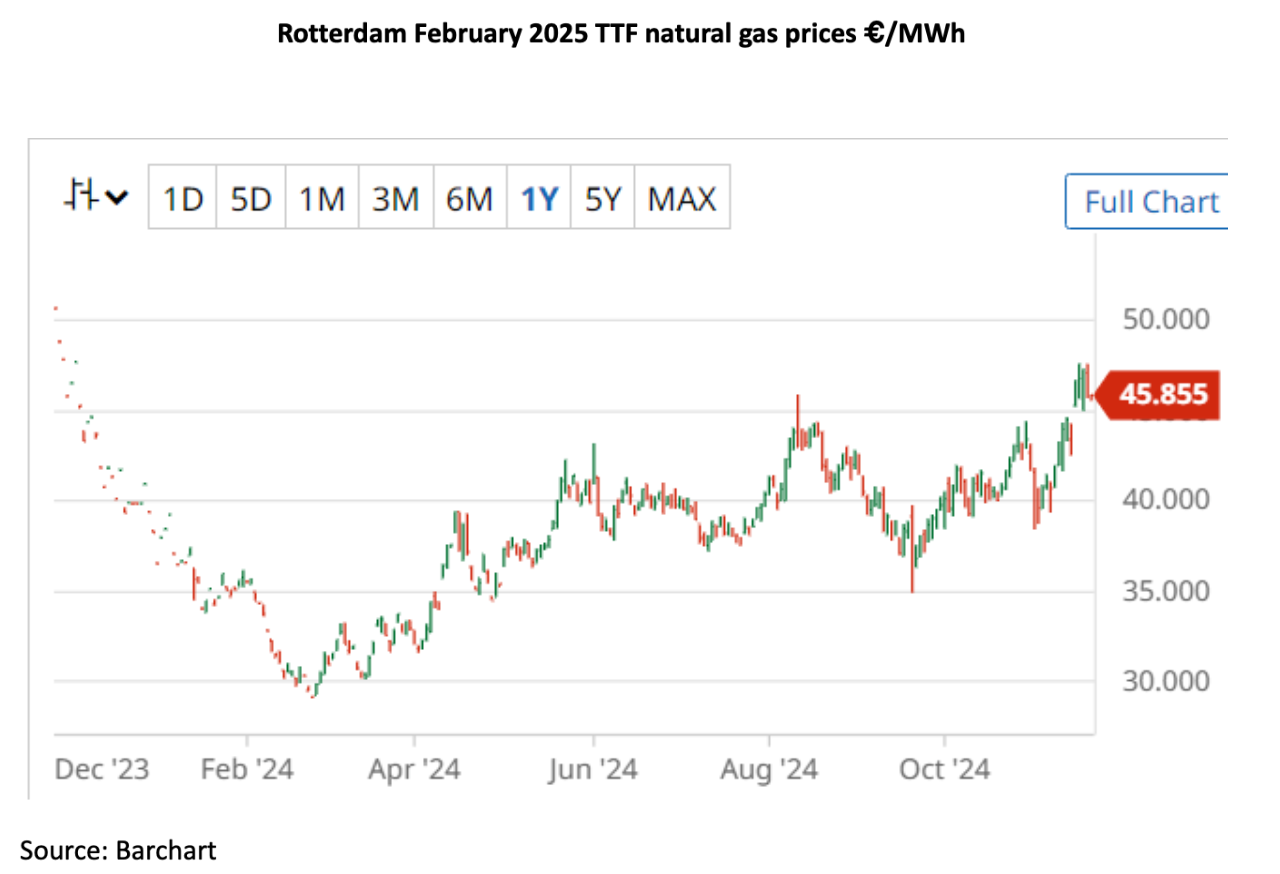Click the Dec '23 date label
Screen dimensions: 1280x874
pyautogui.click(x=102, y=770)
